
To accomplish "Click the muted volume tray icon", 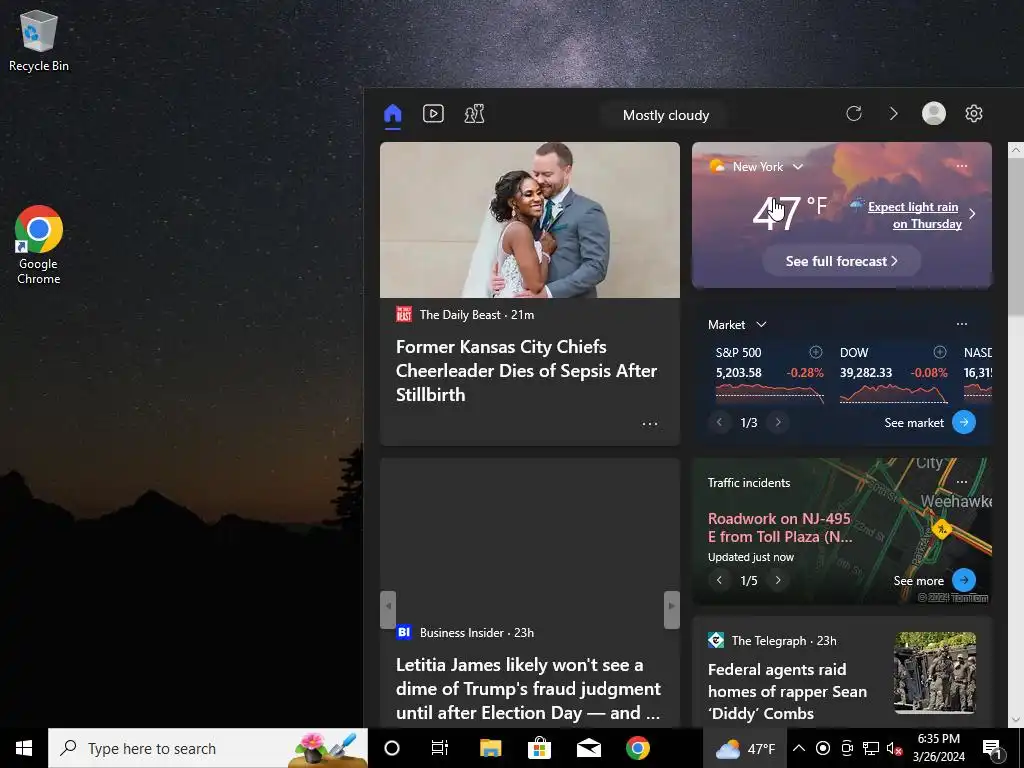I will 894,748.
